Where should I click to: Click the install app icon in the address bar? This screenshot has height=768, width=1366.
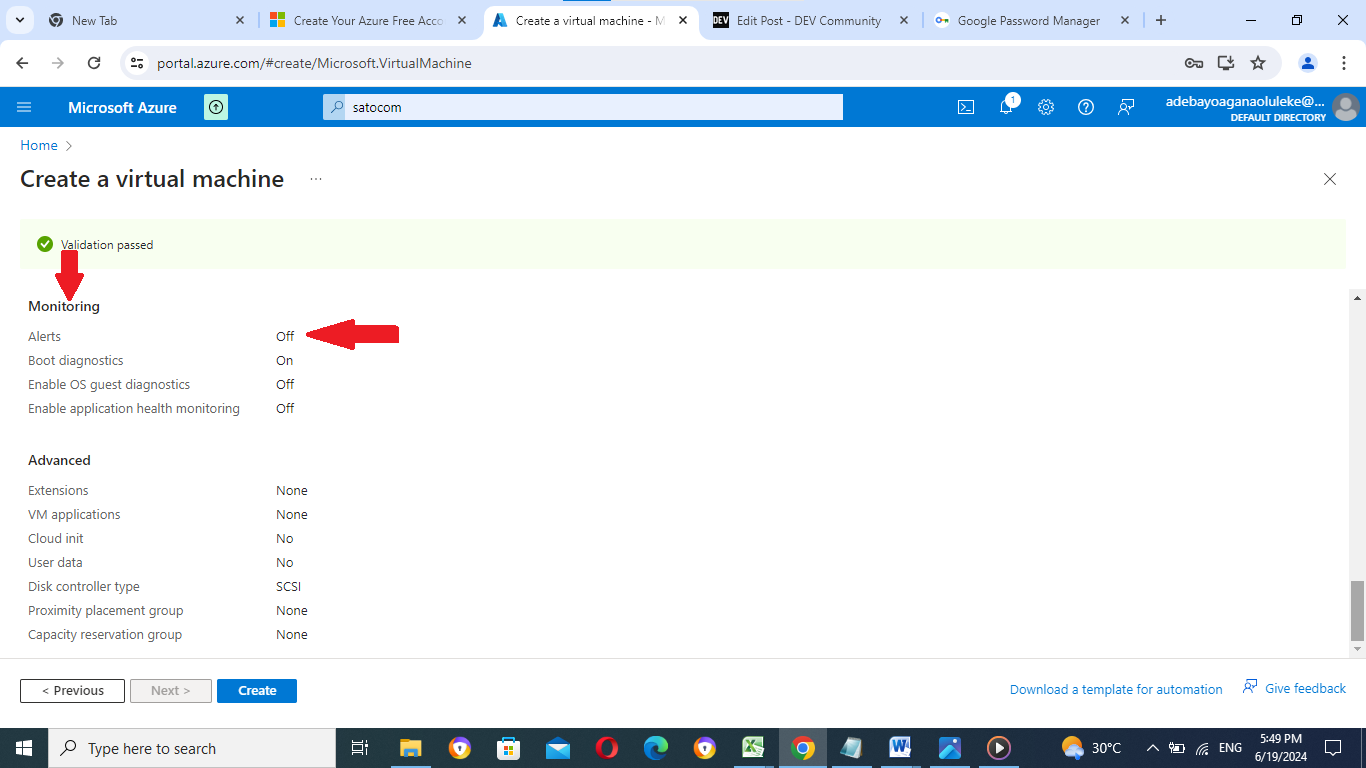coord(1226,63)
